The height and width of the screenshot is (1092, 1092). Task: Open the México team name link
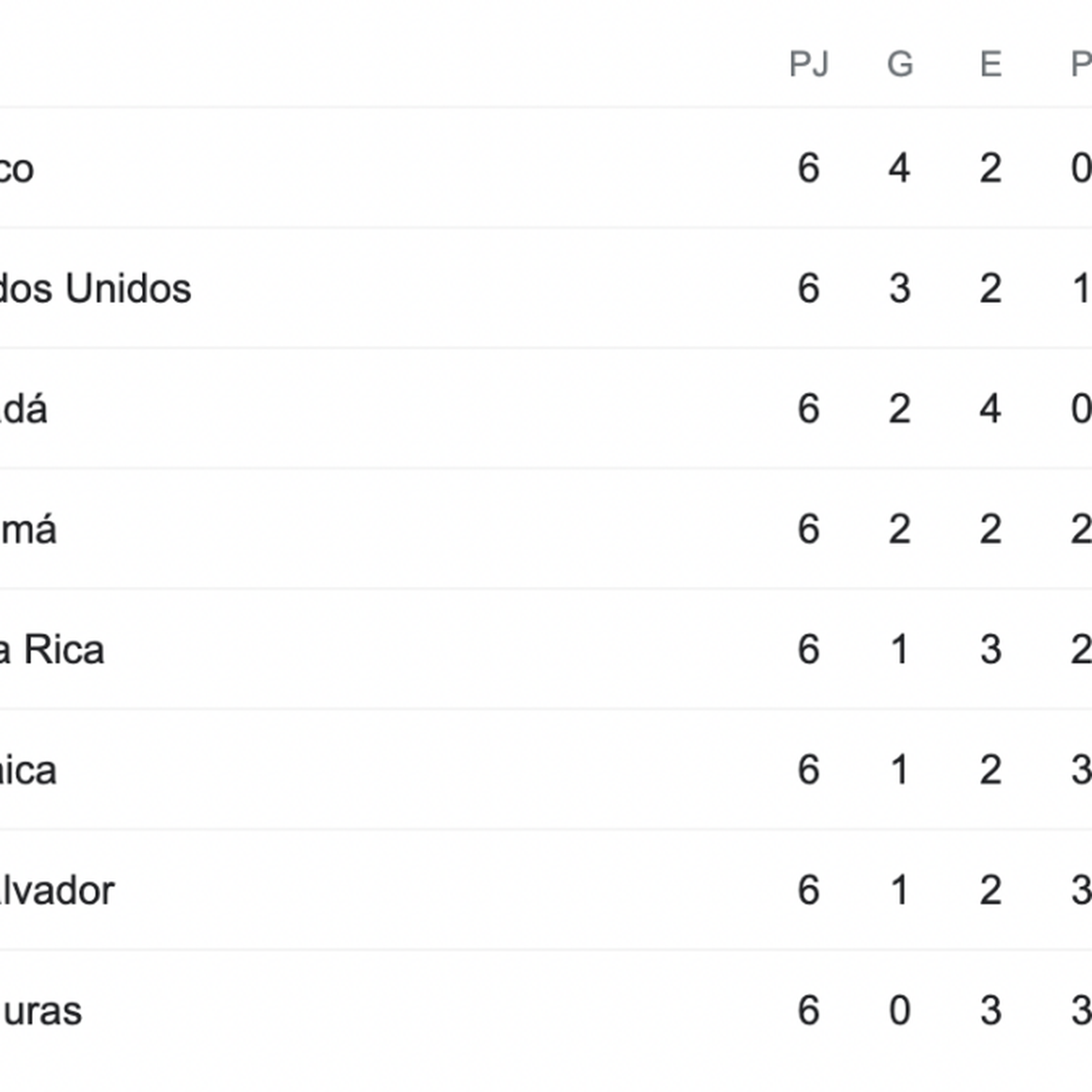16,169
